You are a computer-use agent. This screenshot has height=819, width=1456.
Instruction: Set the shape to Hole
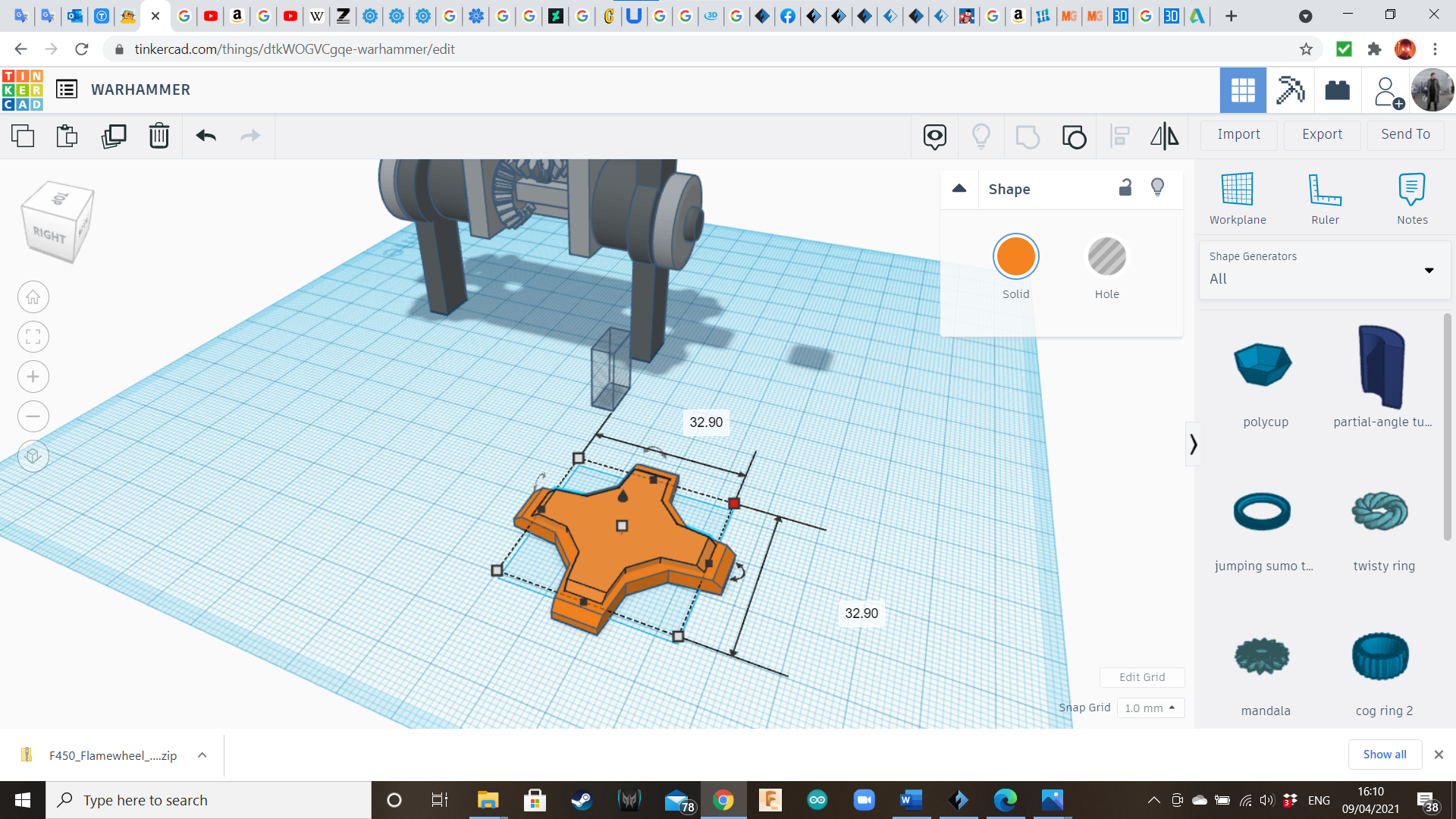click(x=1106, y=257)
